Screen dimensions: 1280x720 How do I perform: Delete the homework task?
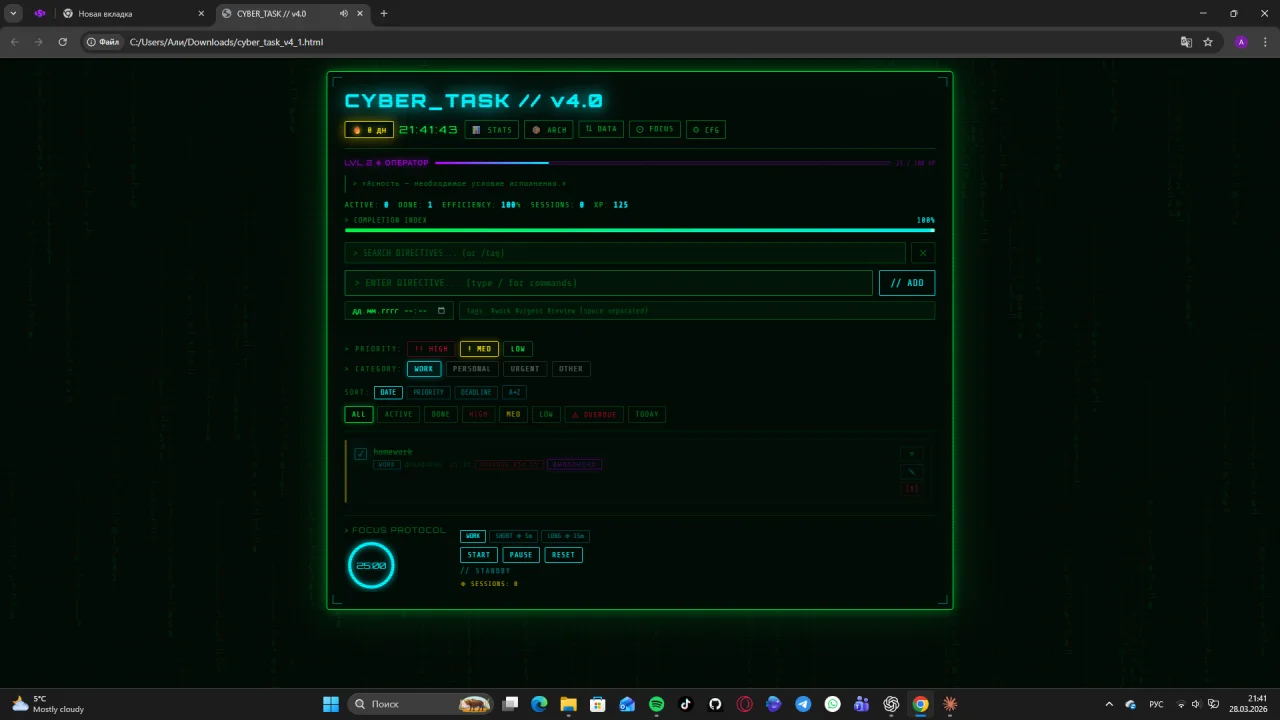tap(911, 488)
